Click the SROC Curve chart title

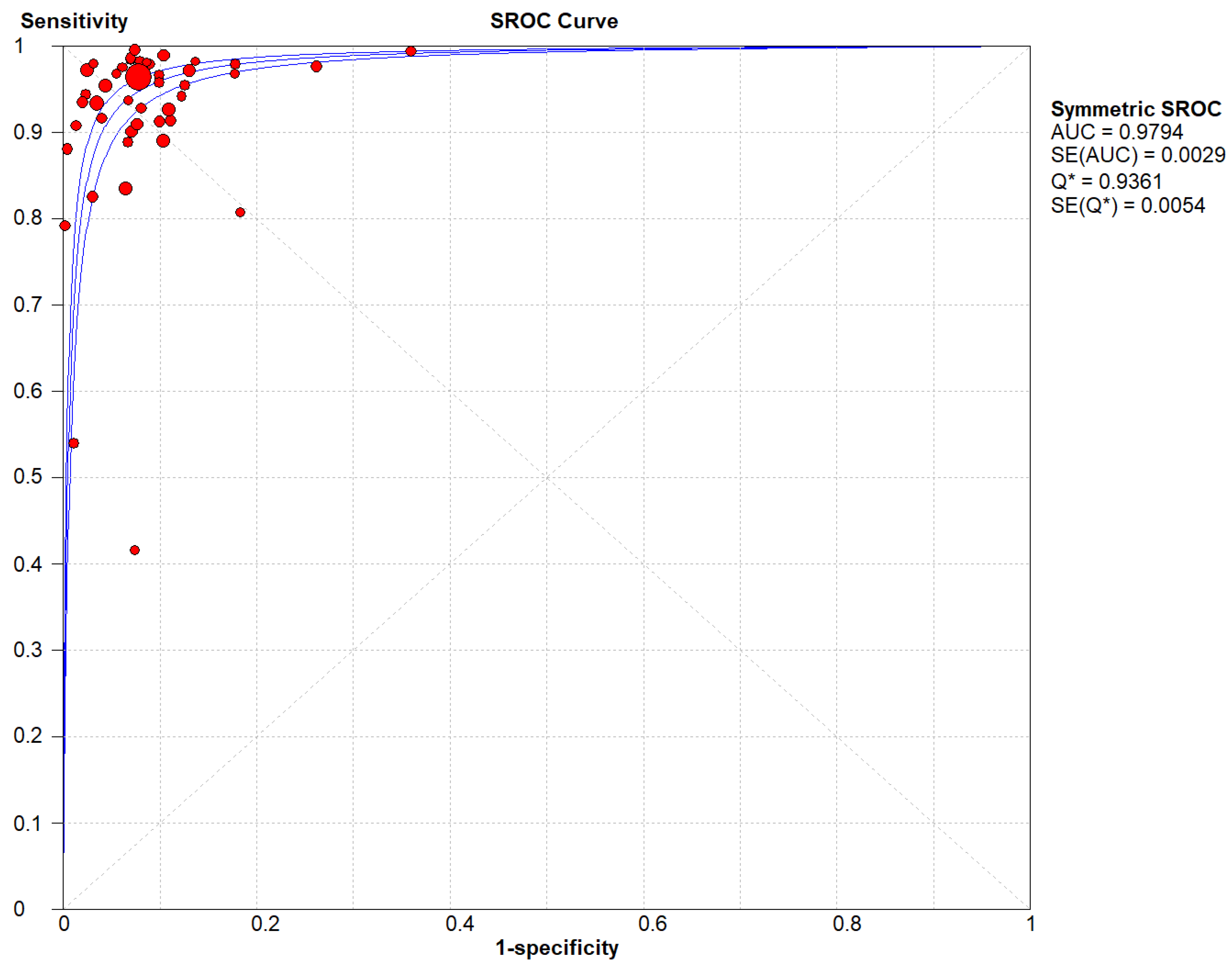click(x=553, y=21)
